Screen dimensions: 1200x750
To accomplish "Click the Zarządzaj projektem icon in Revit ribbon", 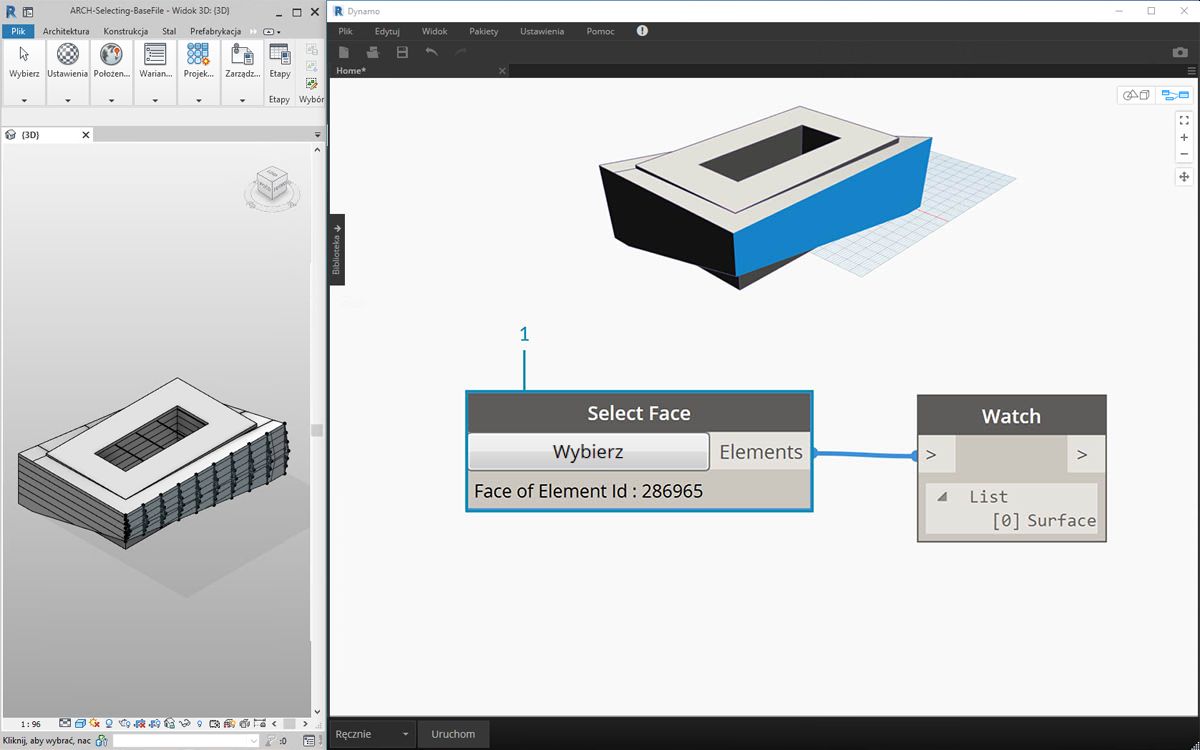I will 242,54.
